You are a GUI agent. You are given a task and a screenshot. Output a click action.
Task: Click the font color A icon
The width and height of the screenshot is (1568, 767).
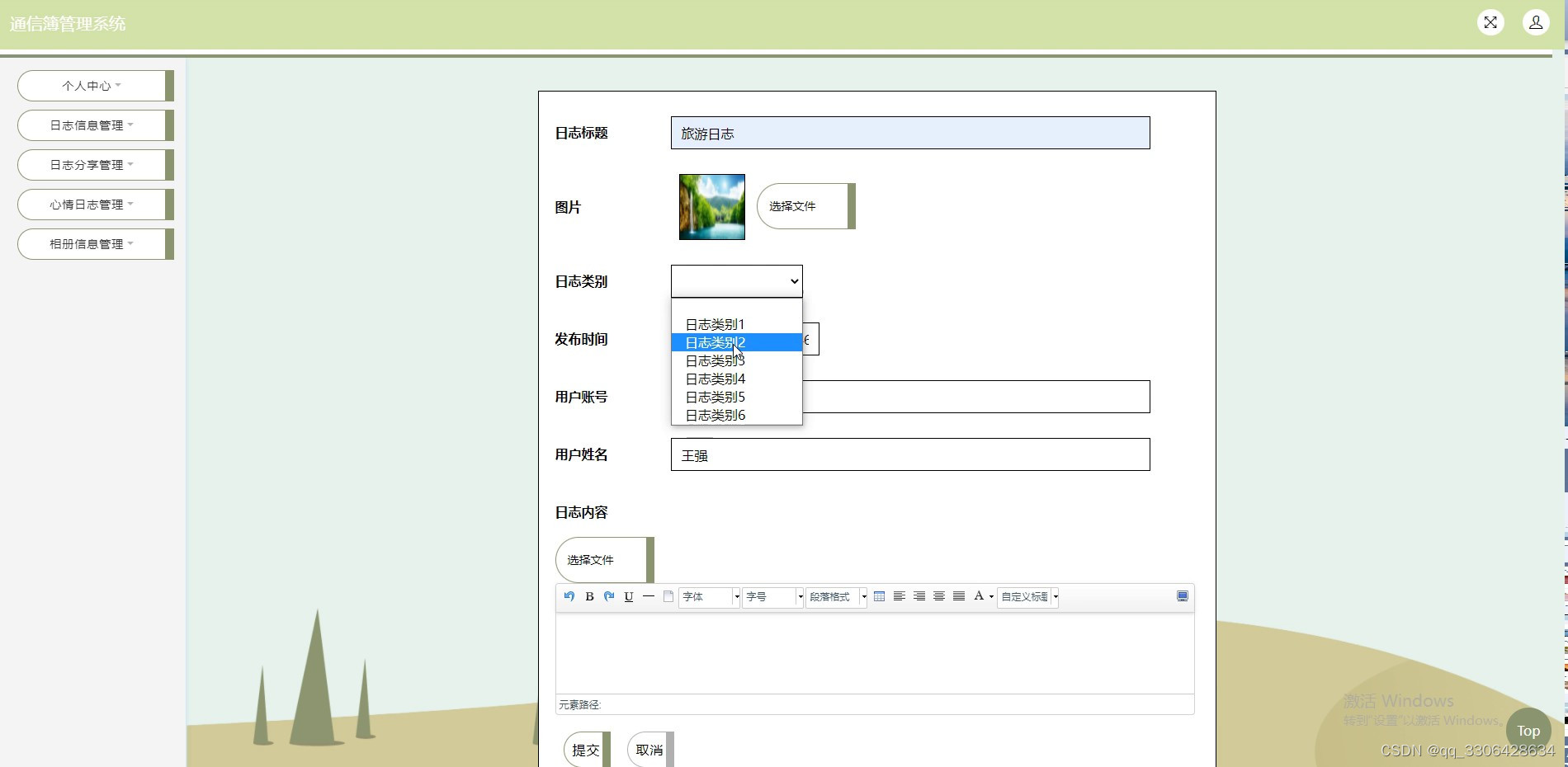pyautogui.click(x=979, y=596)
